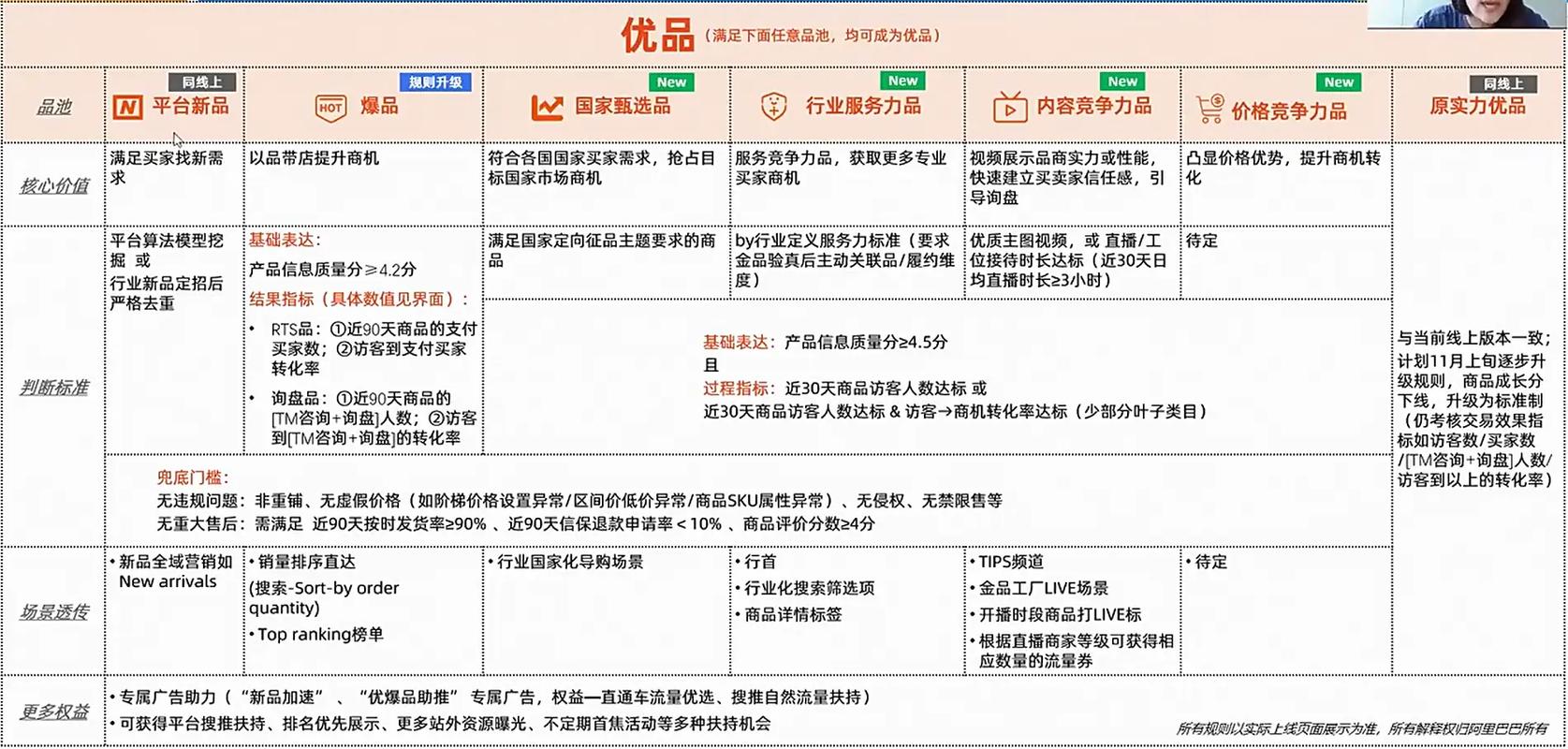The width and height of the screenshot is (1568, 749).
Task: Click the 金品工厂LIVE场景 bullet
Action: point(1039,588)
